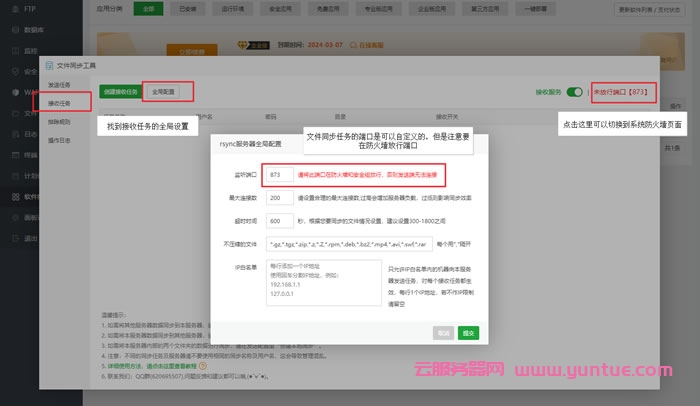
Task: Select the 操作日志 tab
Action: (59, 138)
